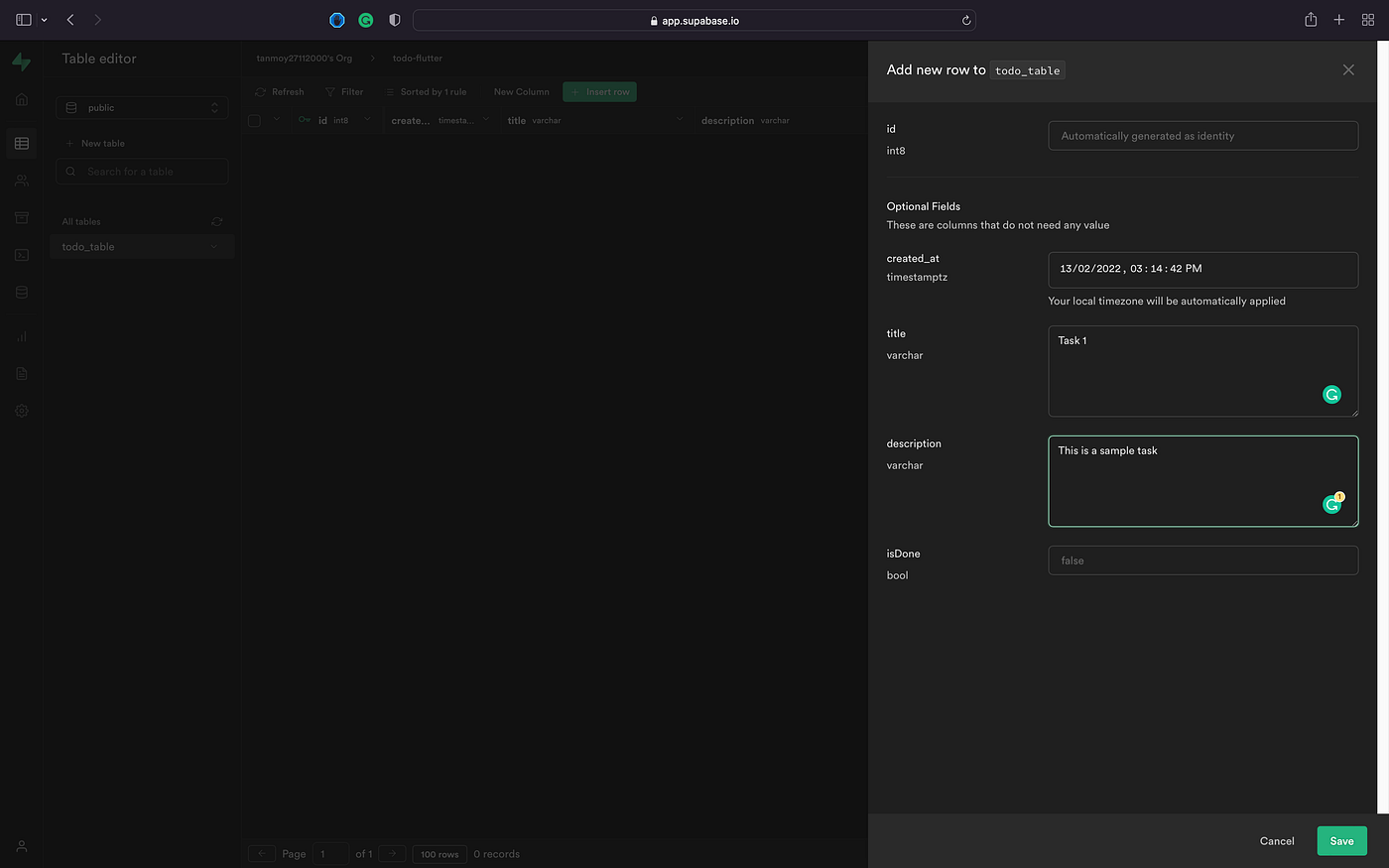Click the created_at timestamp field
1389x868 pixels.
(1202, 269)
